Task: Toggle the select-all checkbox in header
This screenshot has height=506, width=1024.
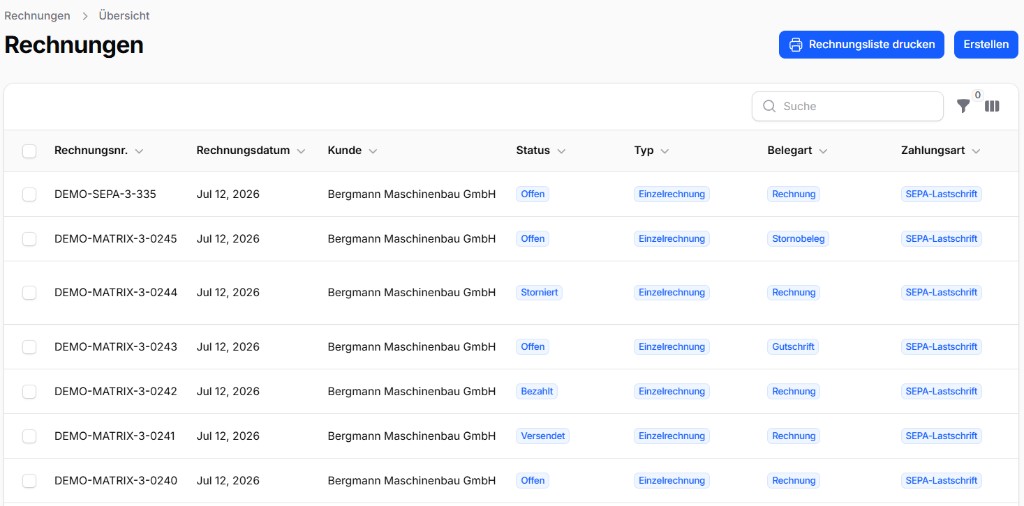Action: [29, 151]
